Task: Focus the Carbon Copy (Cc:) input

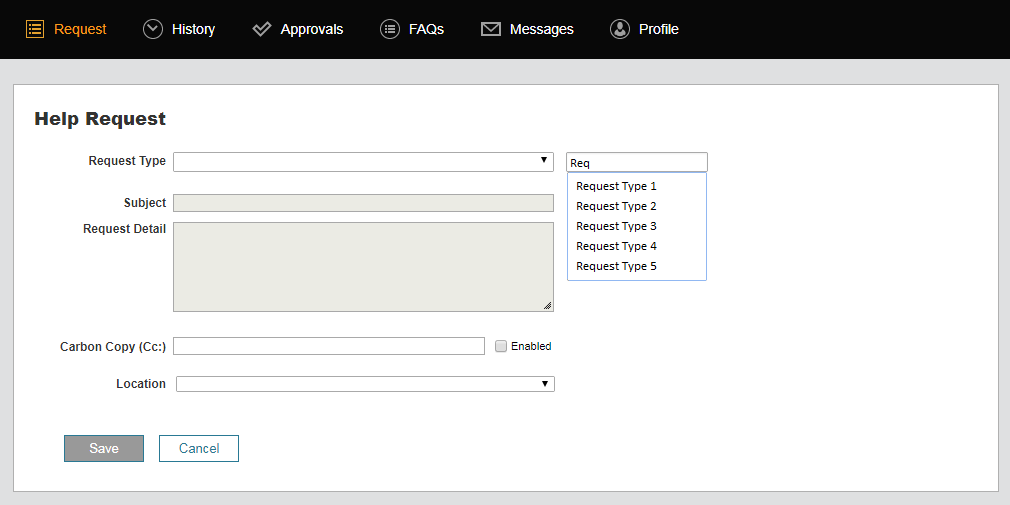Action: pos(329,346)
